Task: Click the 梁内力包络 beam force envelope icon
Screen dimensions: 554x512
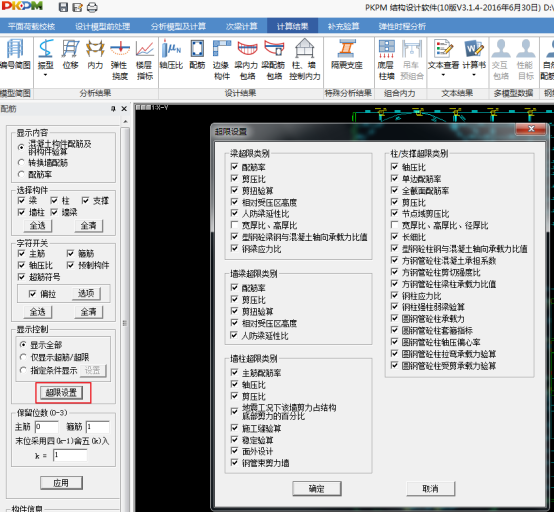Action: tap(247, 60)
